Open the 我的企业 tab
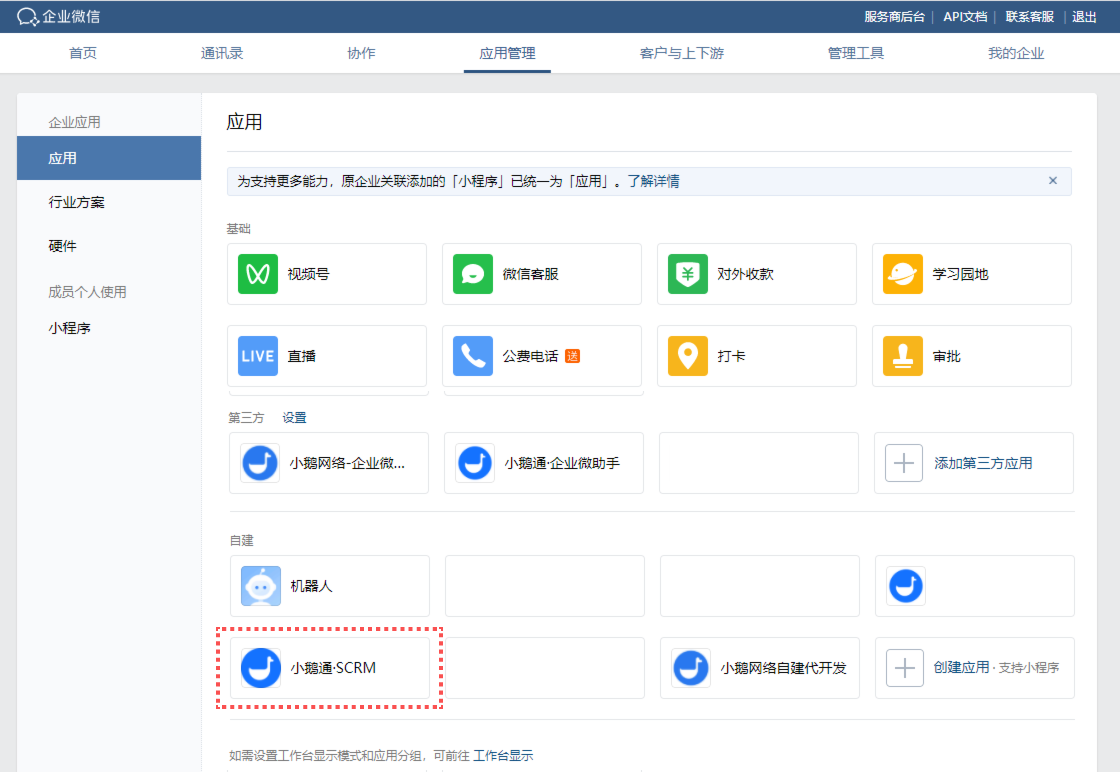The height and width of the screenshot is (772, 1120). (x=1016, y=54)
